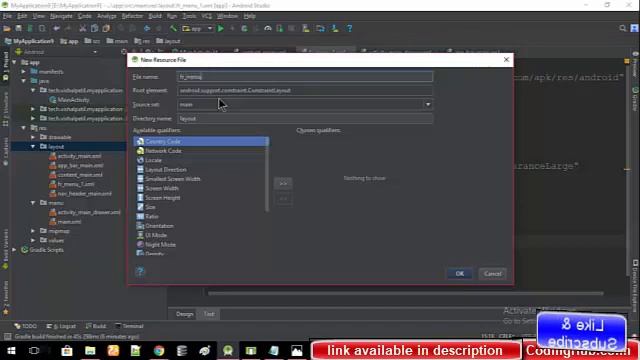Expand the Gradle Scripts node

pyautogui.click(x=15, y=250)
